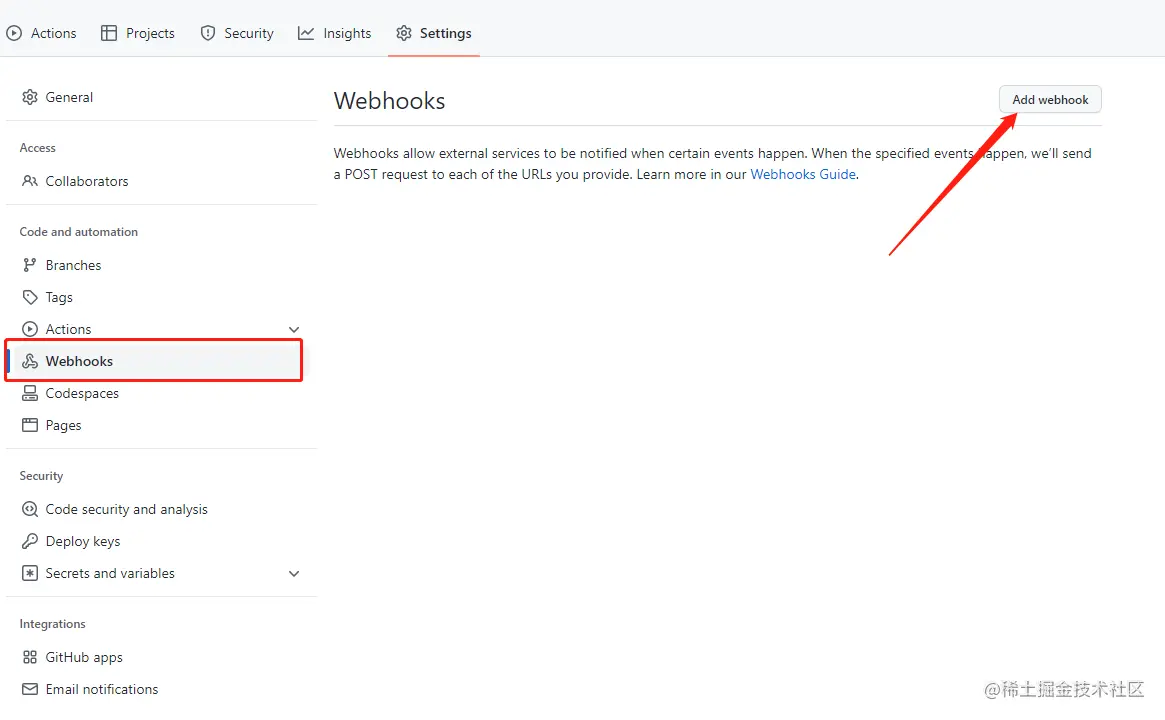Image resolution: width=1165 pixels, height=720 pixels.
Task: Click the GitHub apps grid icon
Action: pyautogui.click(x=30, y=657)
